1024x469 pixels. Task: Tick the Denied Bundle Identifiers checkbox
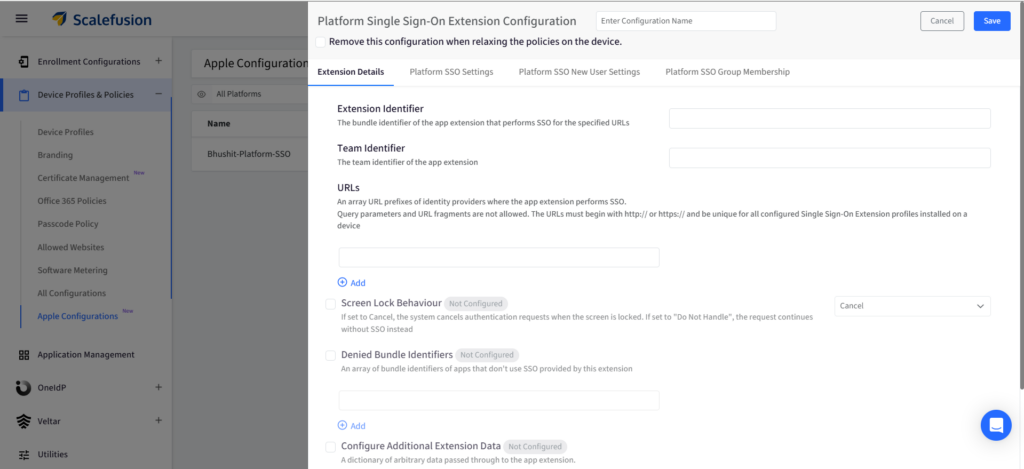pyautogui.click(x=331, y=355)
